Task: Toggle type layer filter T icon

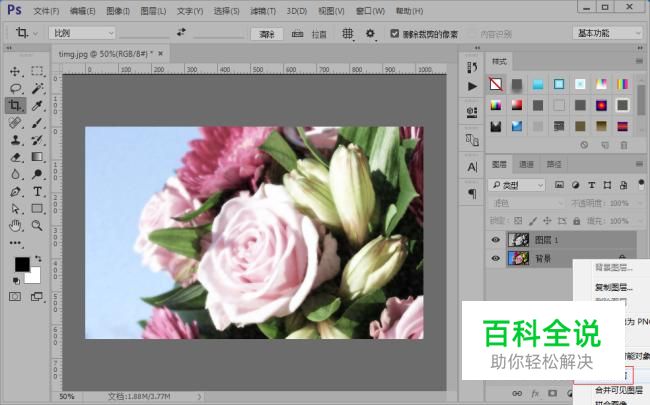Action: 592,185
